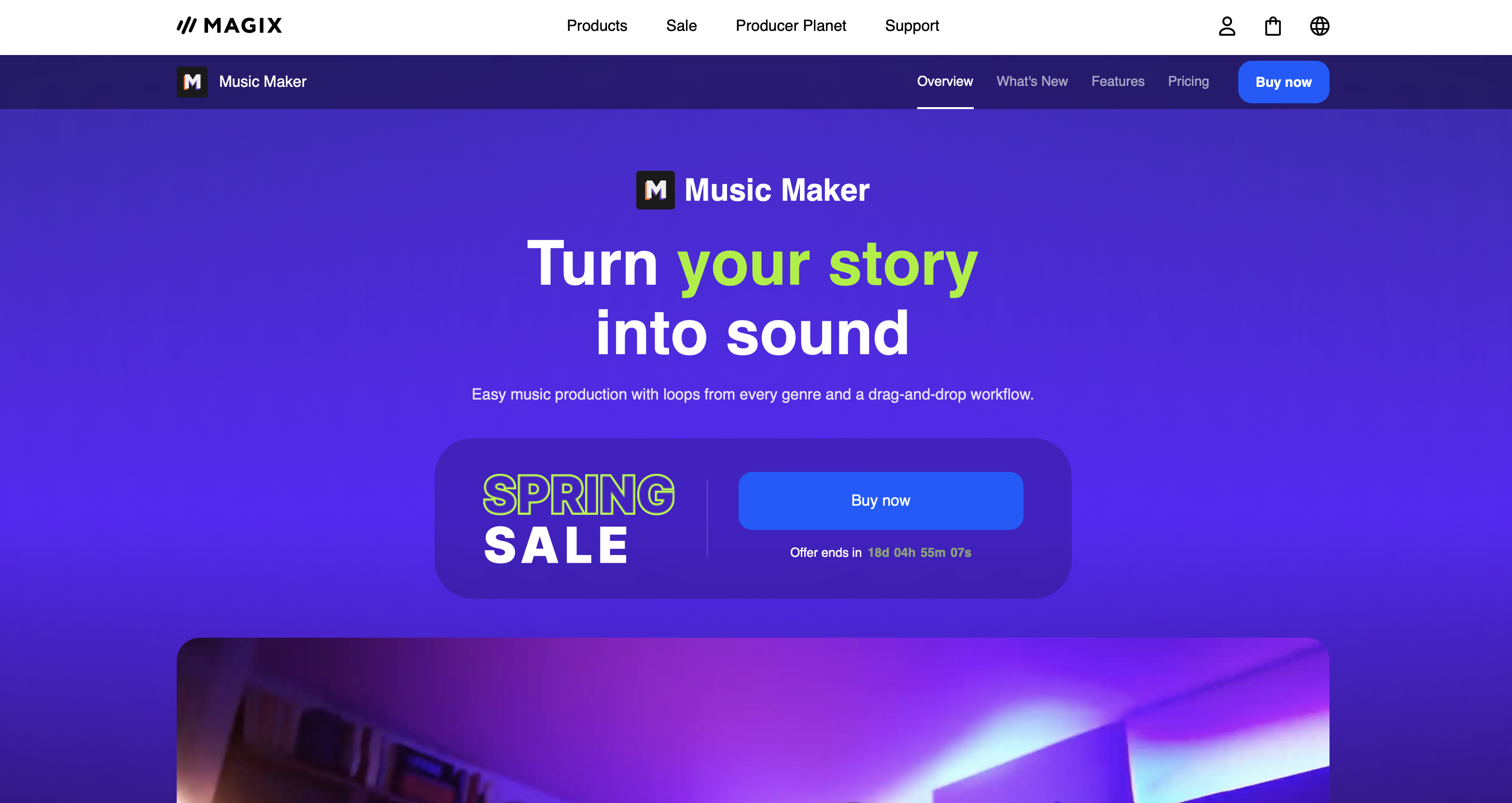Click the globe language selector icon
The image size is (1512, 803).
pyautogui.click(x=1319, y=26)
